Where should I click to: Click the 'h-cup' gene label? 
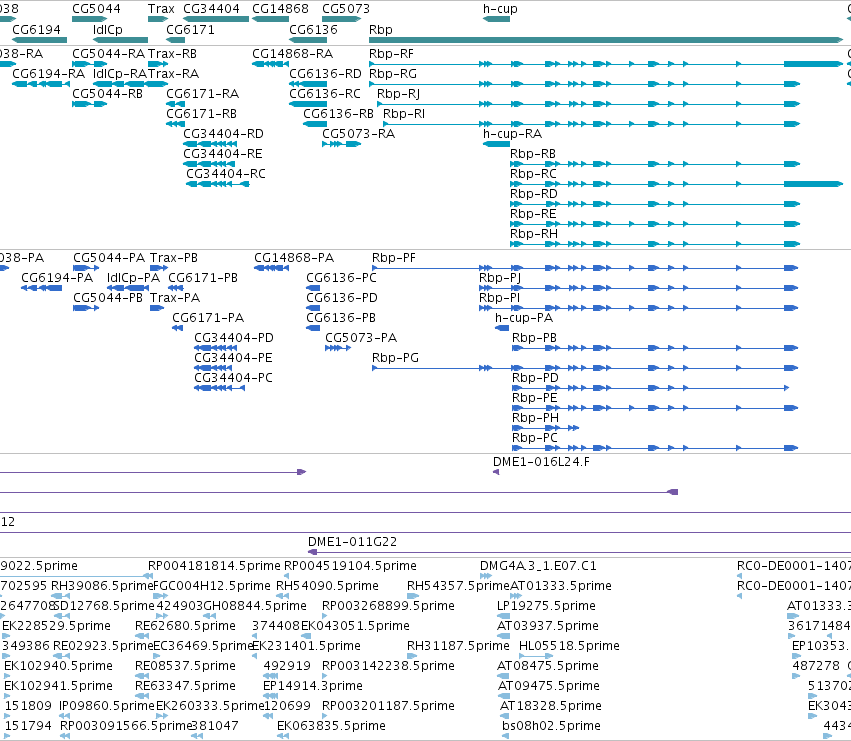[500, 9]
